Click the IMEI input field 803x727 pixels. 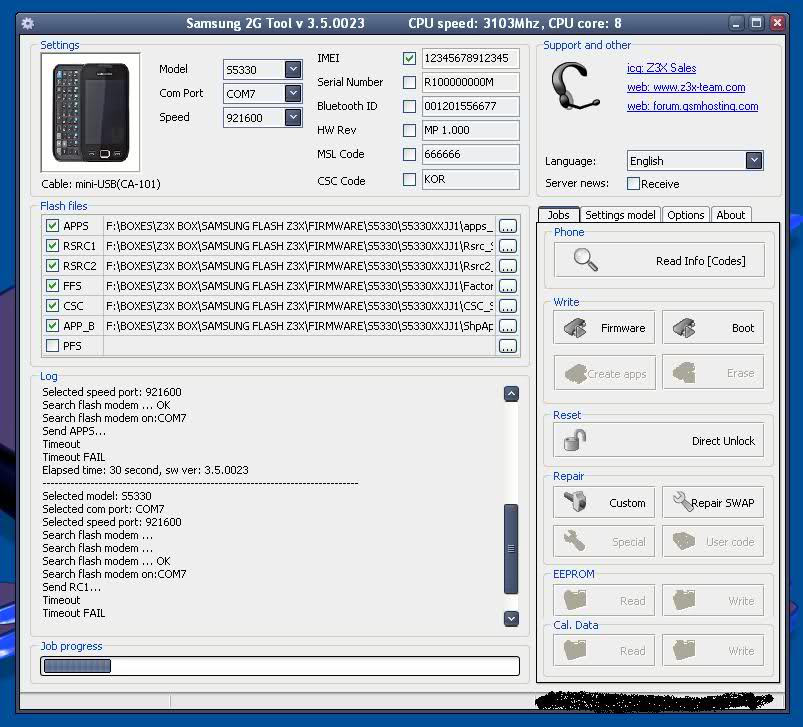tap(470, 58)
